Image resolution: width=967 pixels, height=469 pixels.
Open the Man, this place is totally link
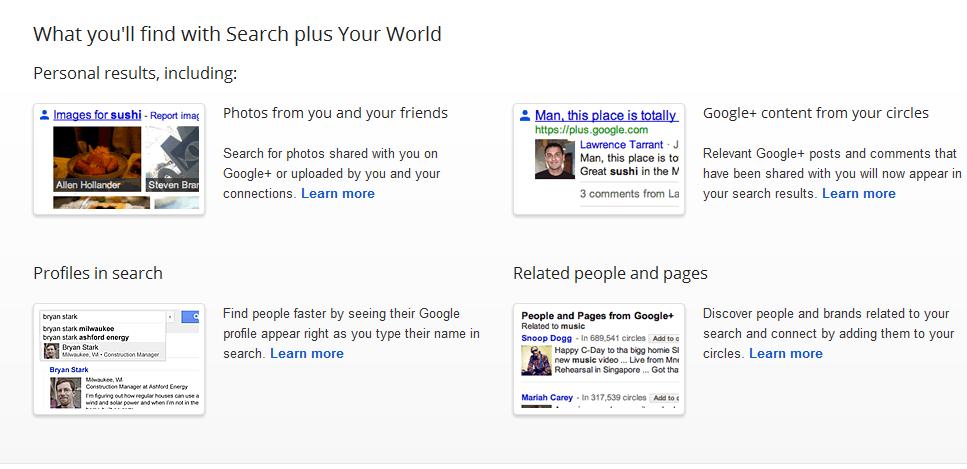point(606,115)
